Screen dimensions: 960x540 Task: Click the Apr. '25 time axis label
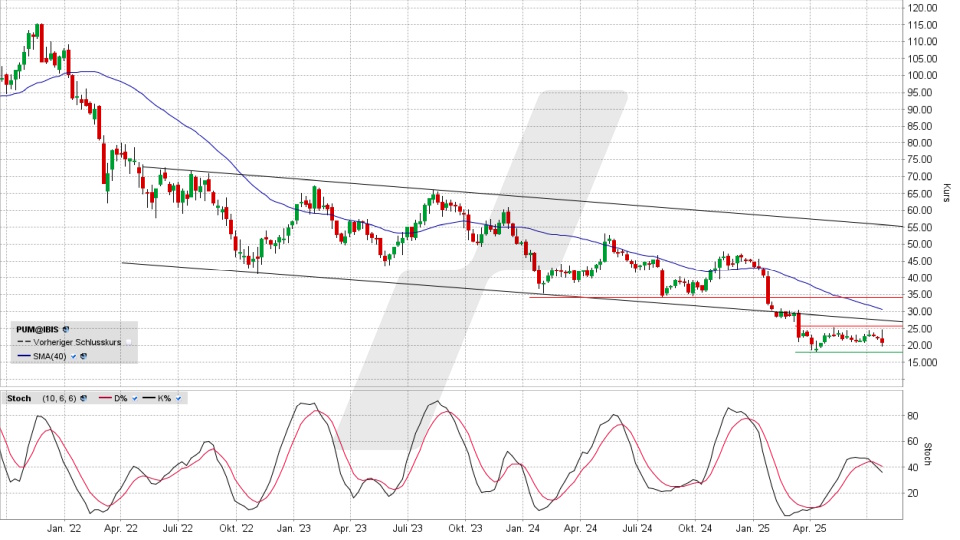pos(809,528)
